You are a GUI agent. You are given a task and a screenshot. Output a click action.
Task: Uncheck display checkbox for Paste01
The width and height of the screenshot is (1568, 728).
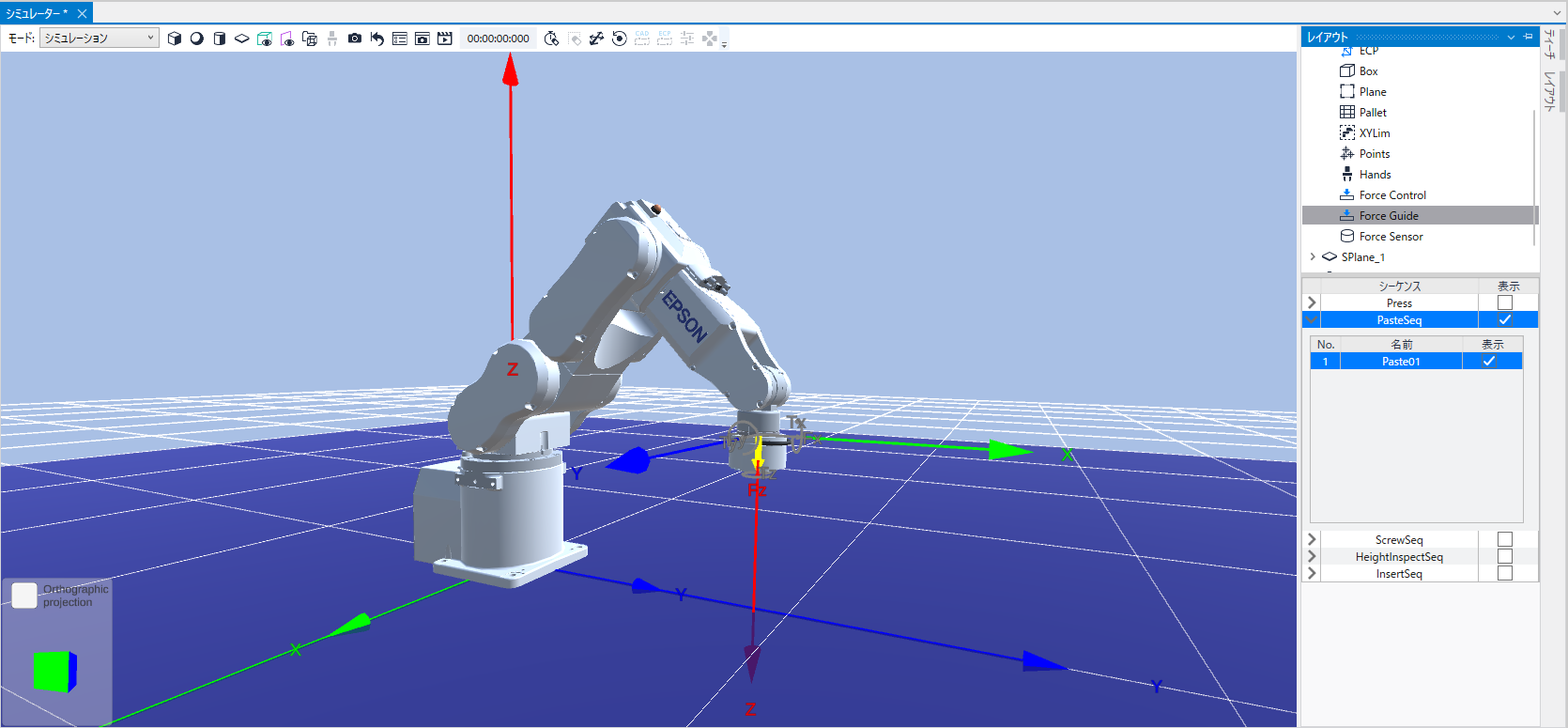[1489, 362]
